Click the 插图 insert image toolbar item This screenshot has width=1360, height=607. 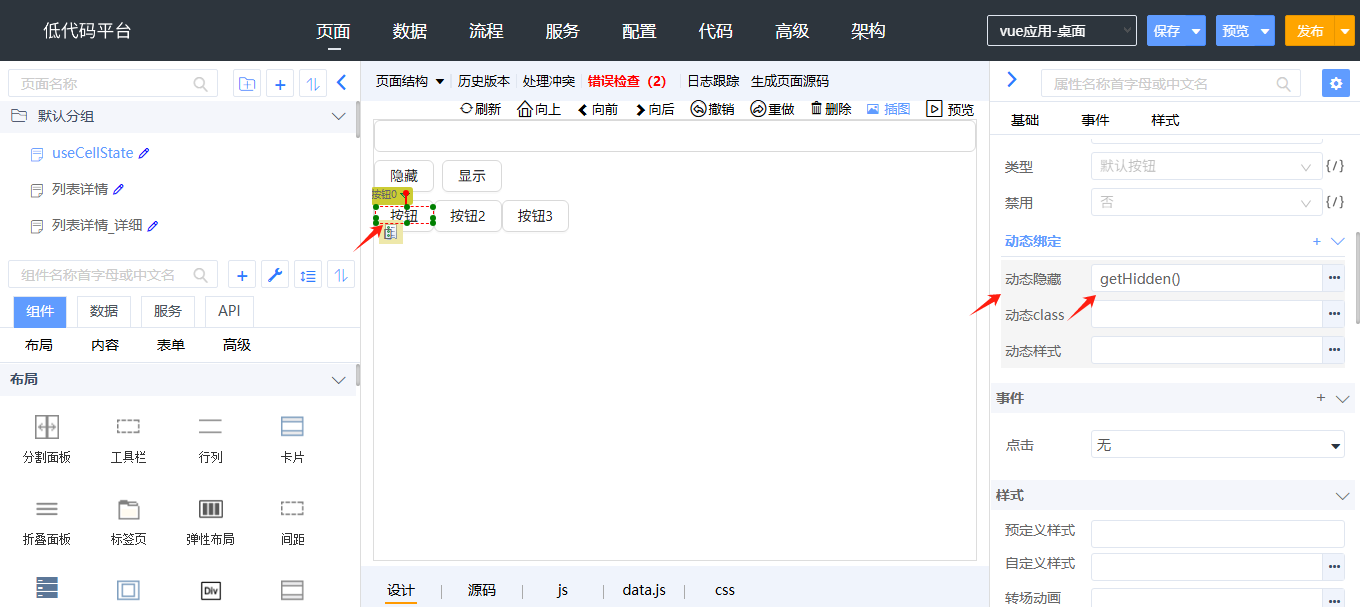tap(888, 109)
